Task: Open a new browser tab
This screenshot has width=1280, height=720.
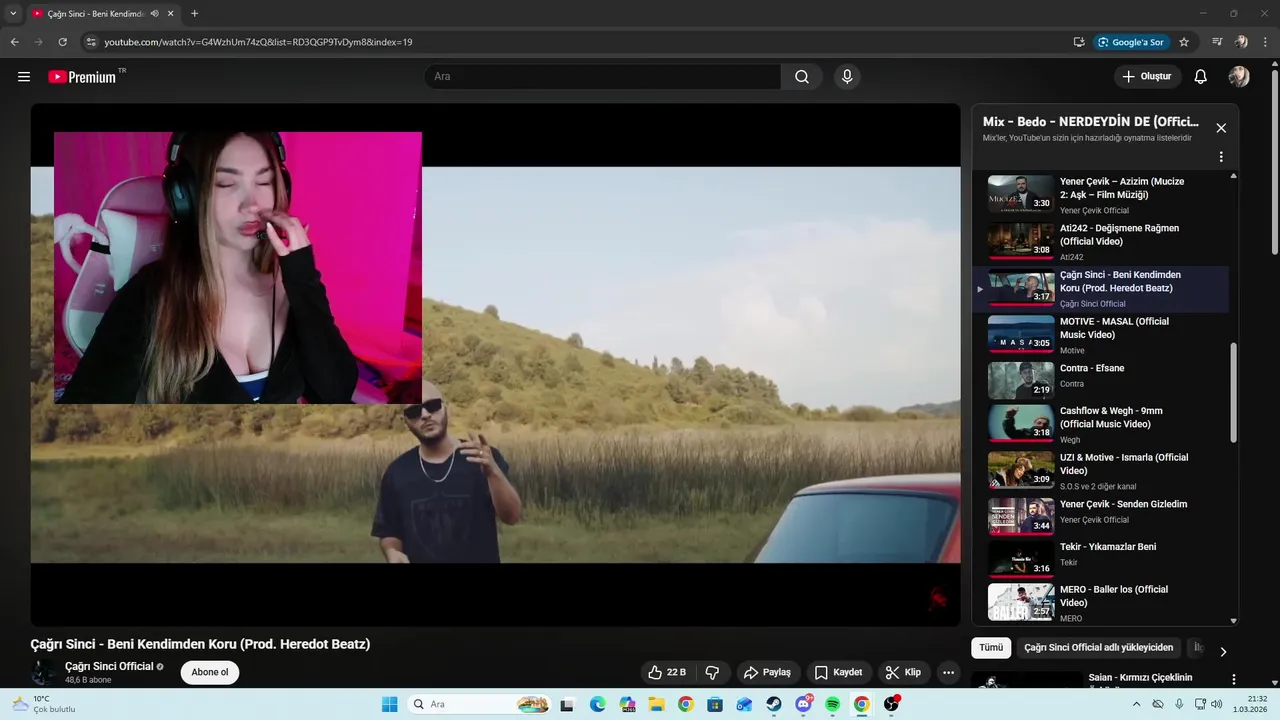Action: (x=194, y=14)
